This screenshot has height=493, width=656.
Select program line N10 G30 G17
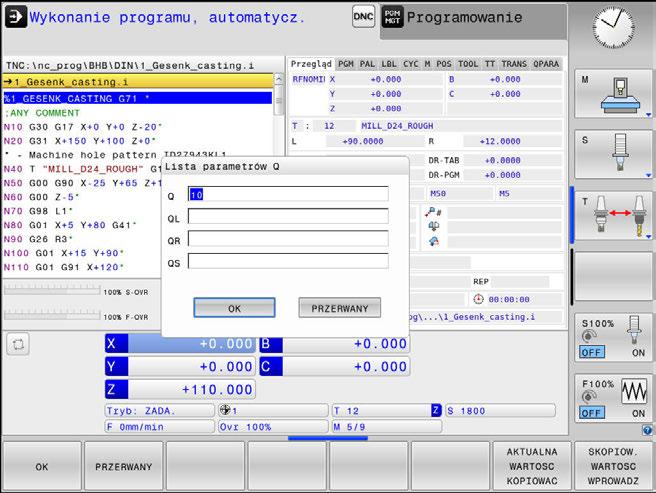pyautogui.click(x=83, y=127)
